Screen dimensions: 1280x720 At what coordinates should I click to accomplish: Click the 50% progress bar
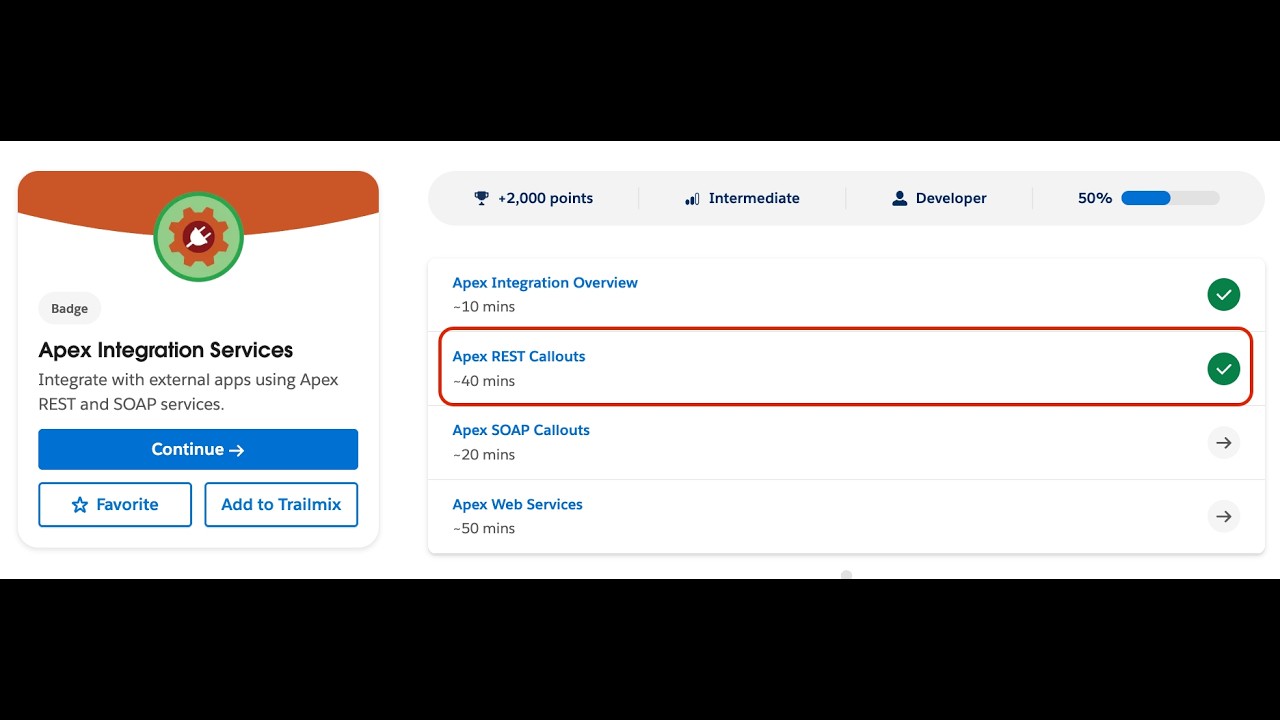pyautogui.click(x=1170, y=198)
